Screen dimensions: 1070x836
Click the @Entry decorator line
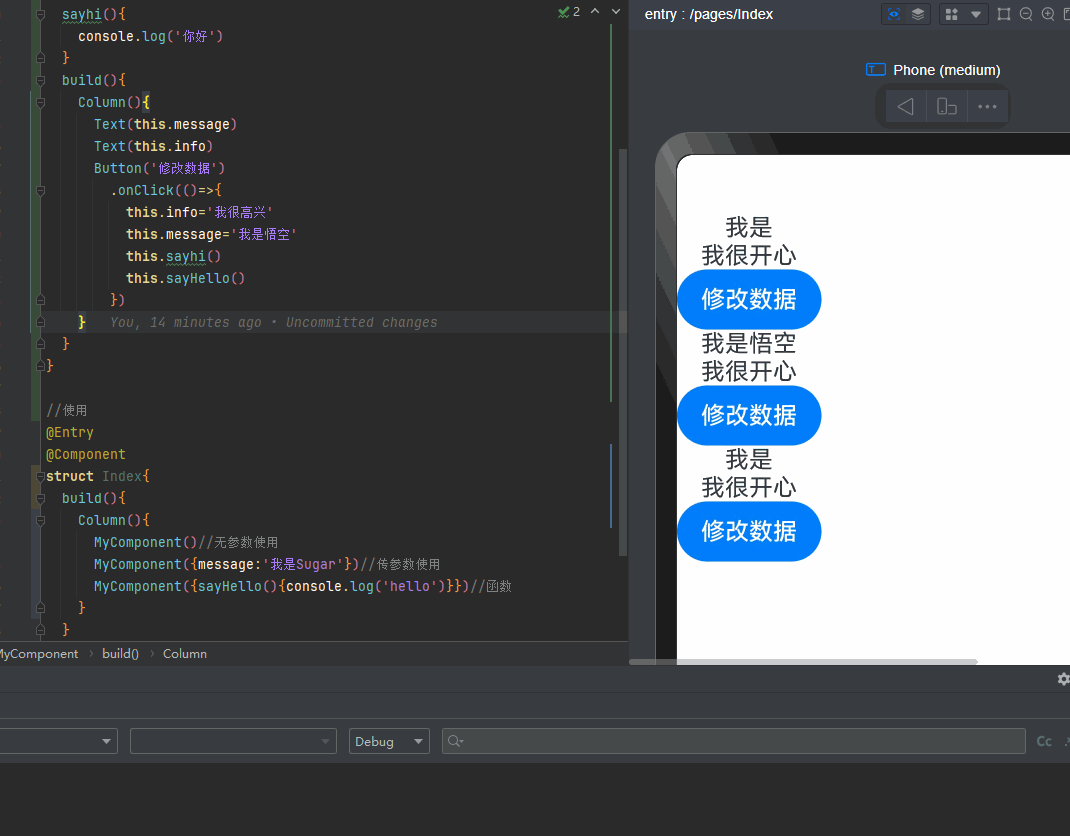point(70,432)
